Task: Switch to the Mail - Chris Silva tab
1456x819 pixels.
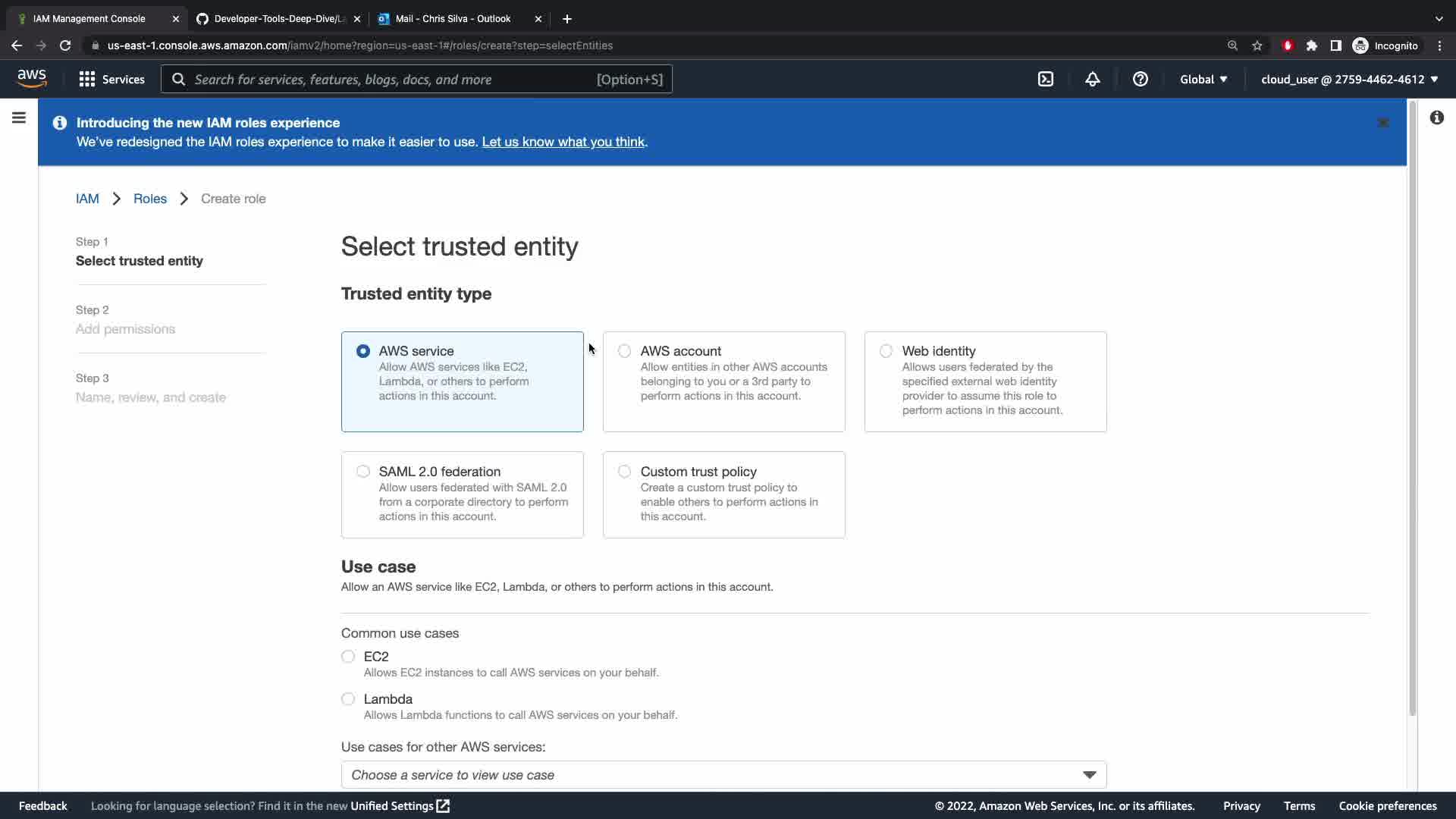Action: [x=453, y=19]
